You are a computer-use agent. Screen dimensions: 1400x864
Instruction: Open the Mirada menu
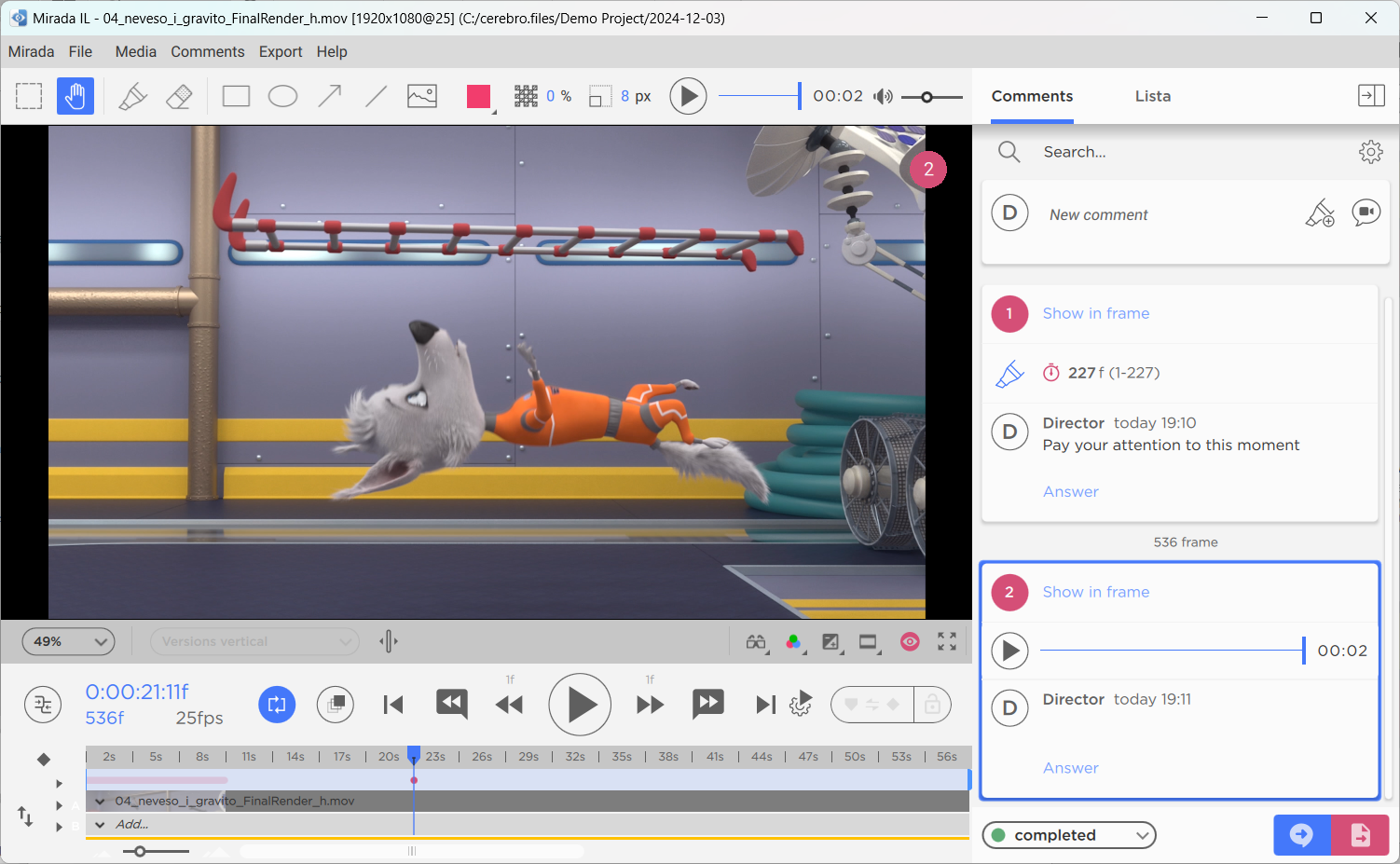(31, 51)
